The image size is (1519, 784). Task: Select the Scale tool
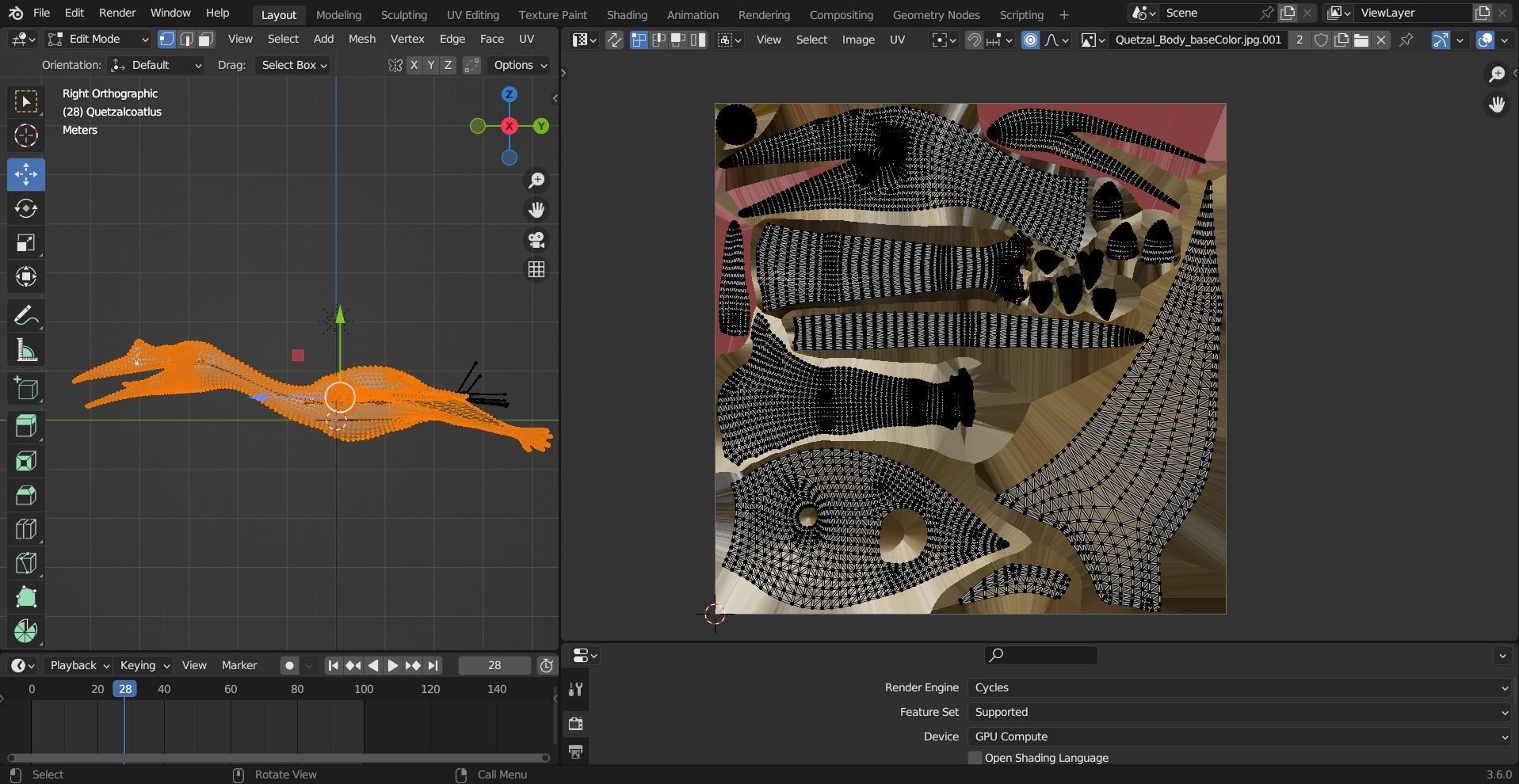pos(25,242)
